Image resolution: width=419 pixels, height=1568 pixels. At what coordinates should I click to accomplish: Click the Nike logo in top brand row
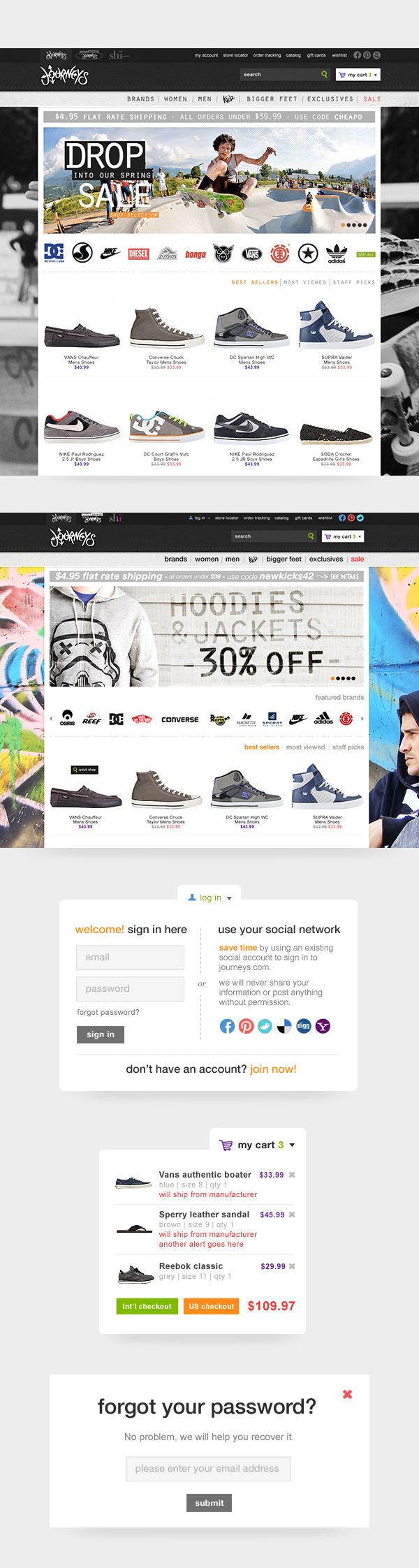pos(110,253)
